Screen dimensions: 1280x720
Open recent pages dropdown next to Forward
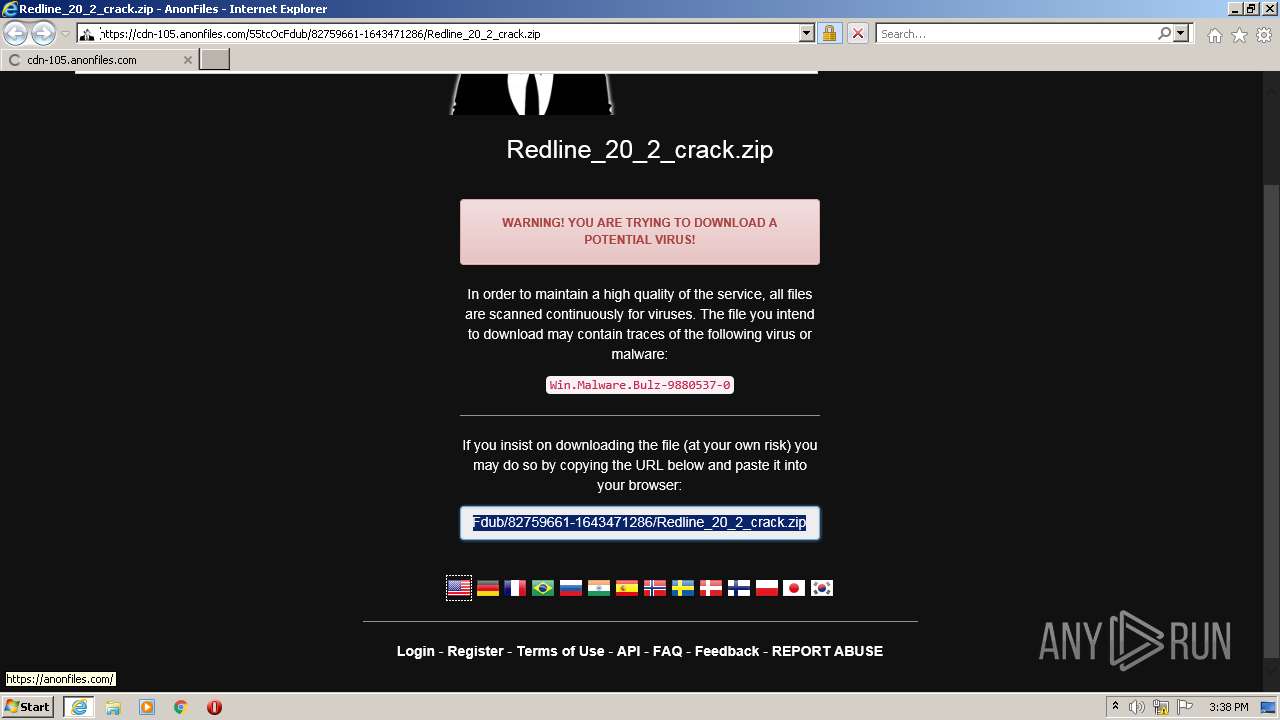(65, 34)
